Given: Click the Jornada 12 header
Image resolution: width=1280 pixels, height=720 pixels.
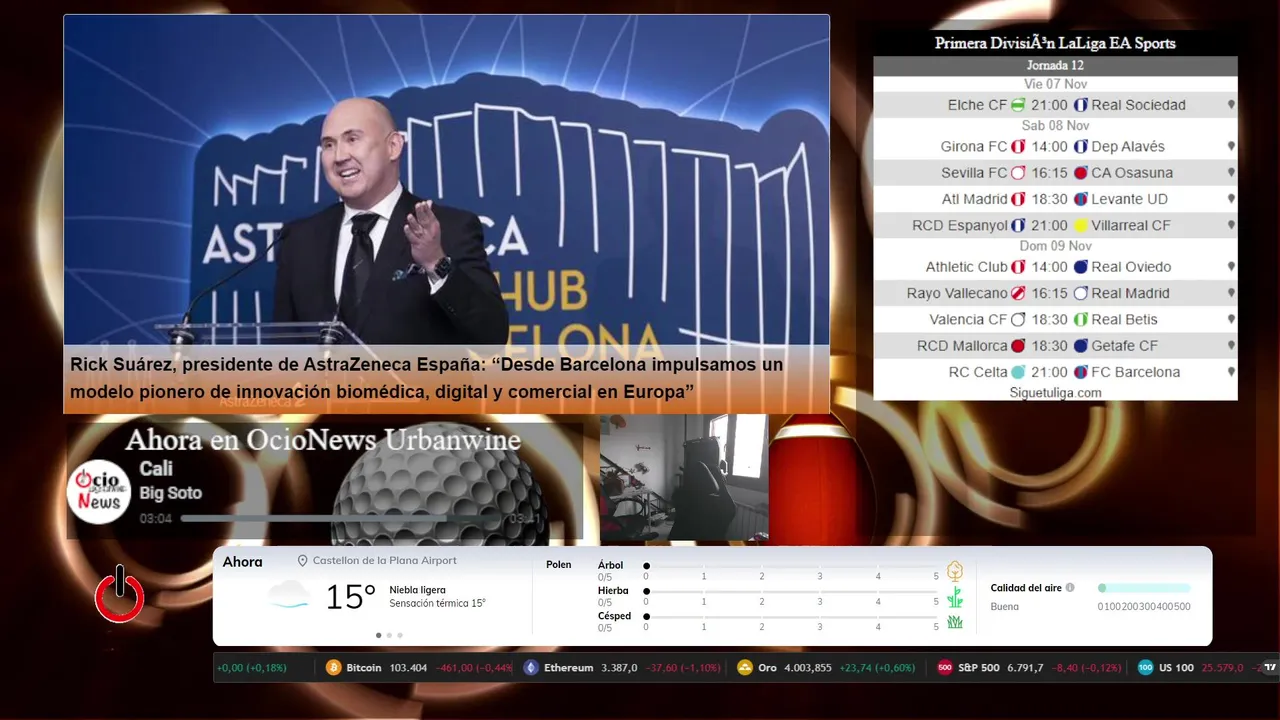Looking at the screenshot, I should point(1055,65).
